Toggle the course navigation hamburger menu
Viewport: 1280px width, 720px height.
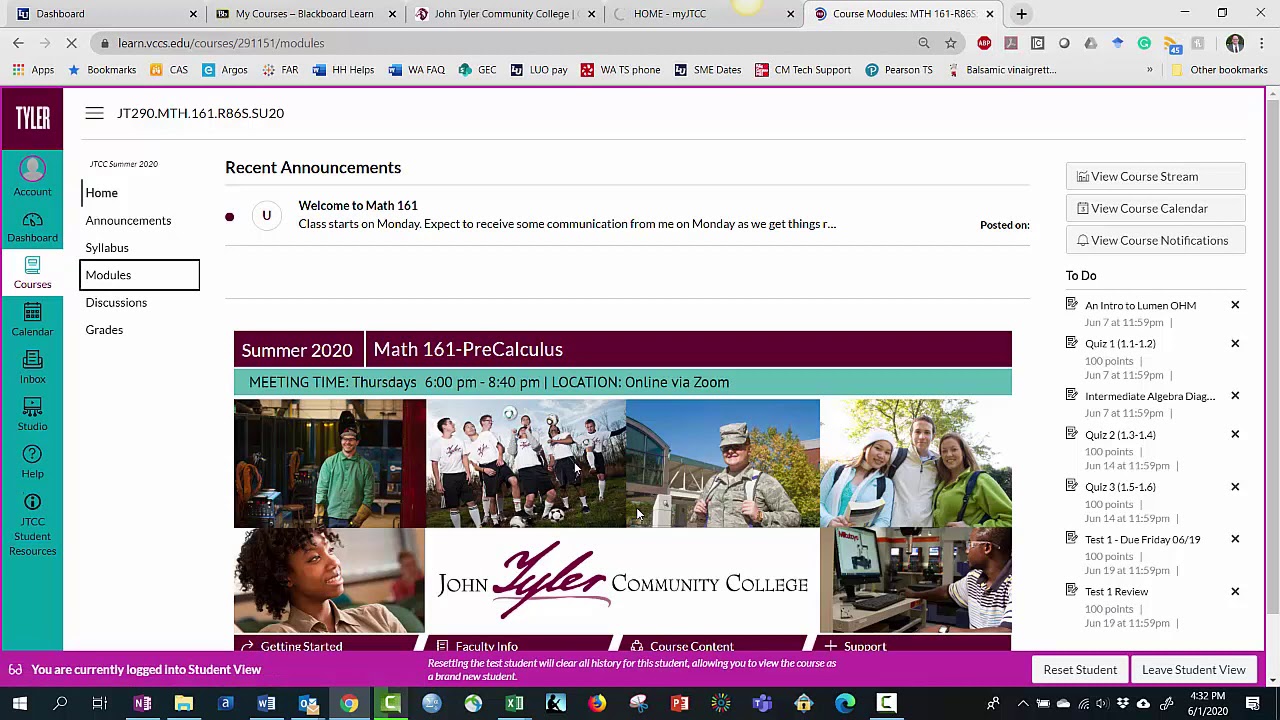click(94, 113)
